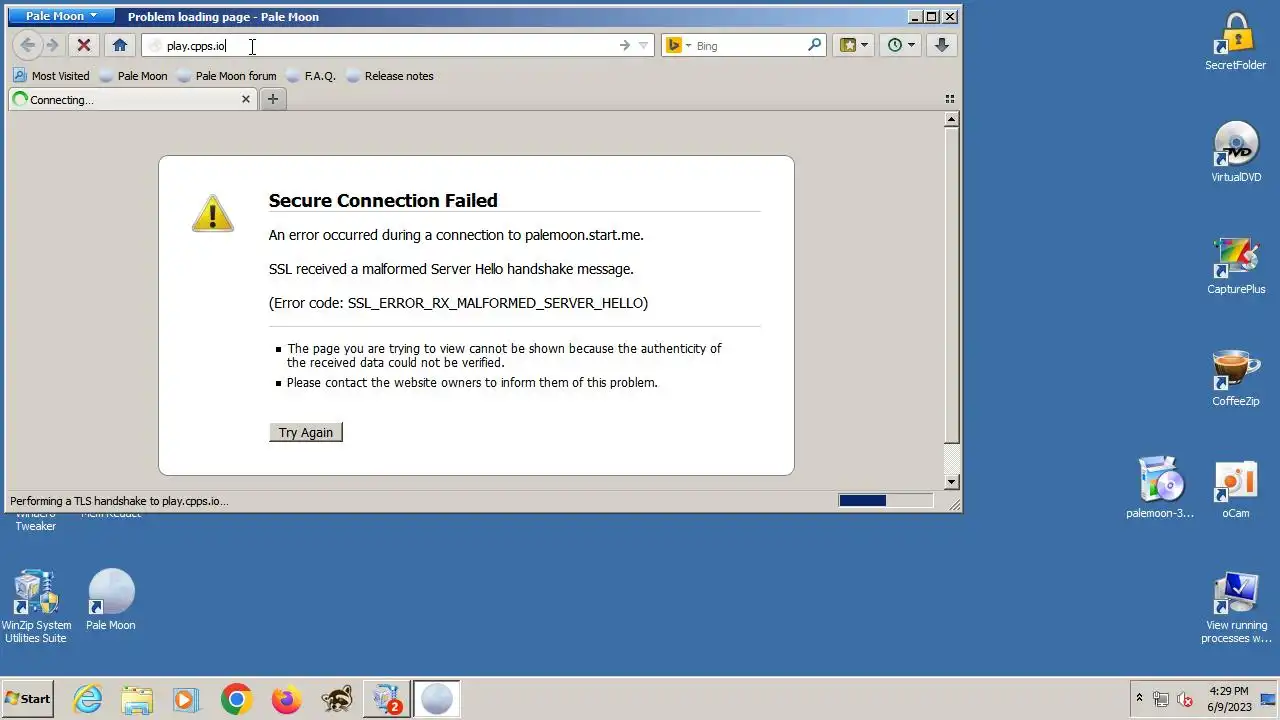Select the Pale Moon desktop shortcut
This screenshot has height=720, width=1280.
click(x=111, y=601)
